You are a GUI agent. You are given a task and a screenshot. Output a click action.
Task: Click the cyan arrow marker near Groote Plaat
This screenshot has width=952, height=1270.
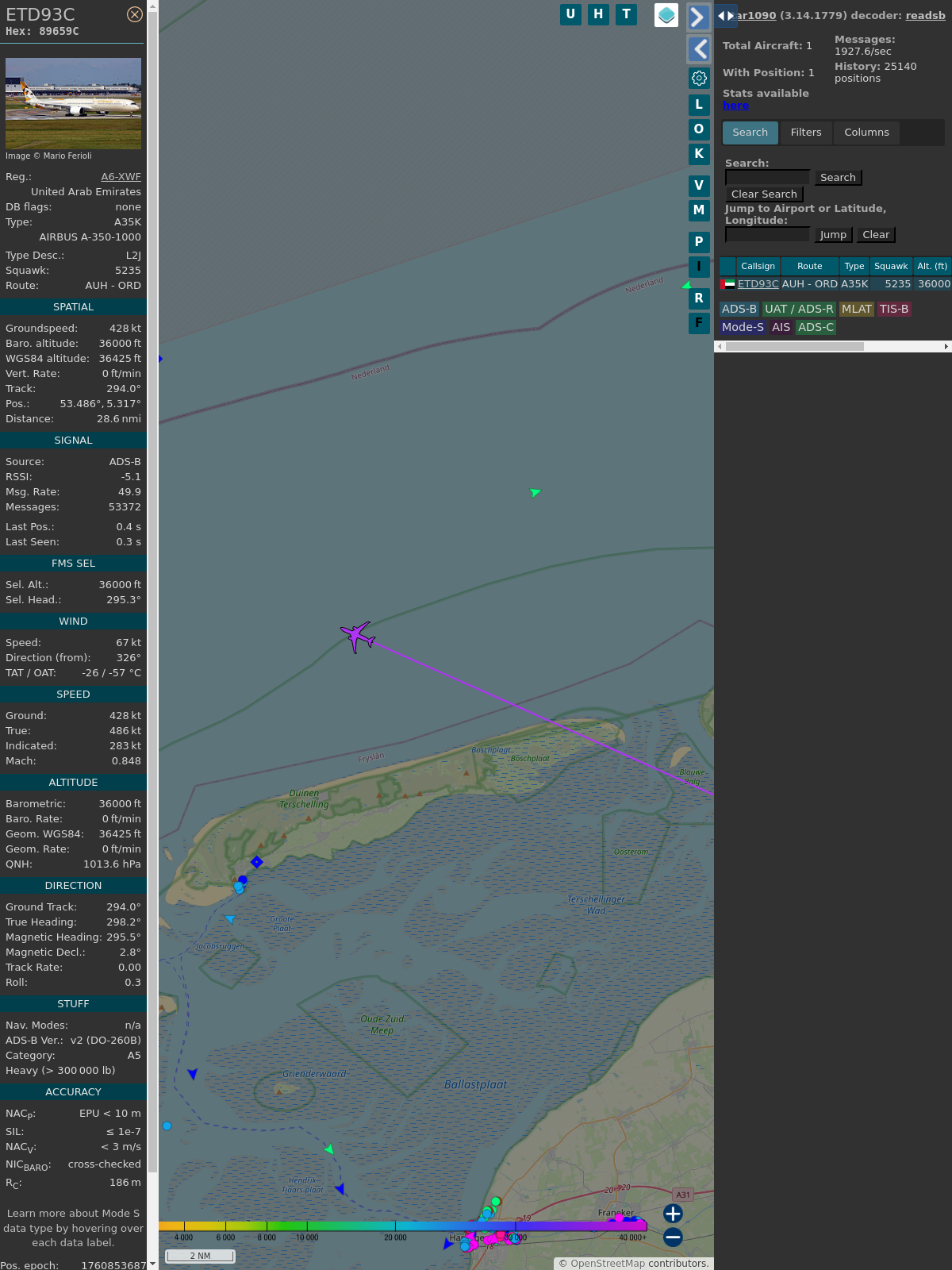point(229,919)
